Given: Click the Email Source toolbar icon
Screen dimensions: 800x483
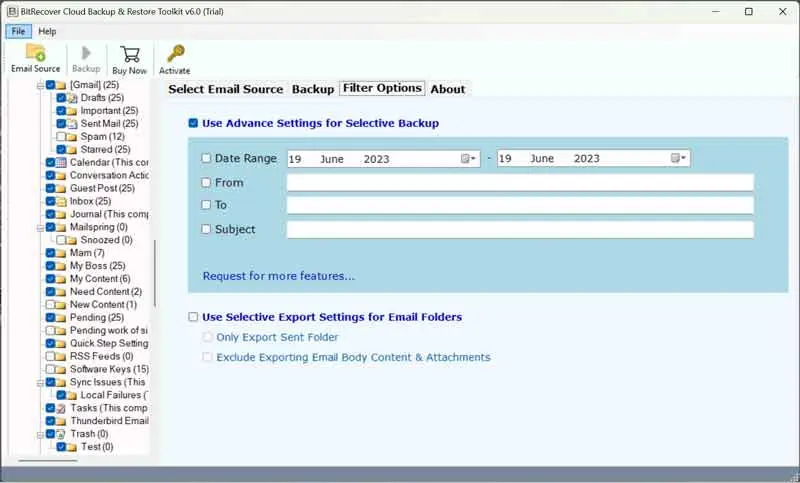Looking at the screenshot, I should (x=35, y=54).
